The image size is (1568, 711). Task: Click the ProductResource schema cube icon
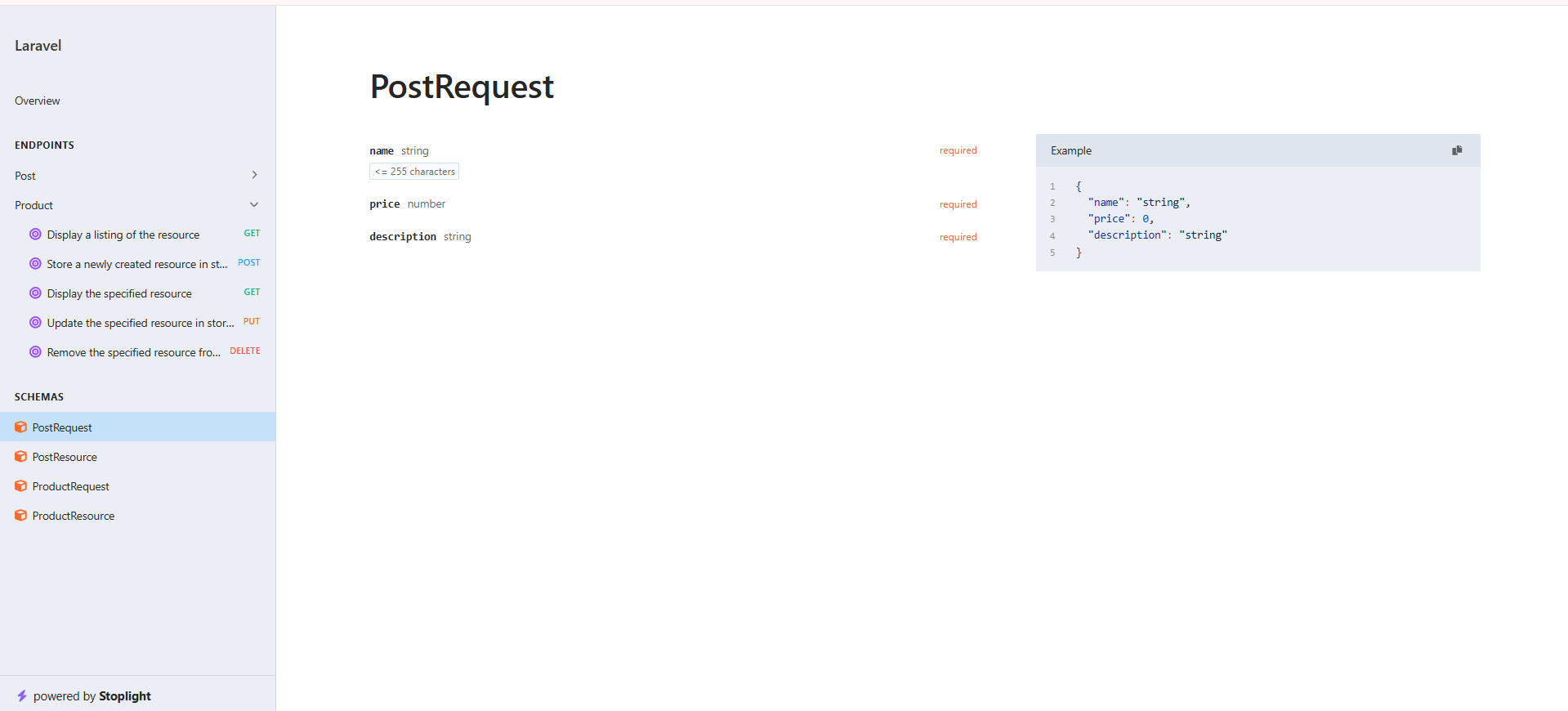point(21,516)
